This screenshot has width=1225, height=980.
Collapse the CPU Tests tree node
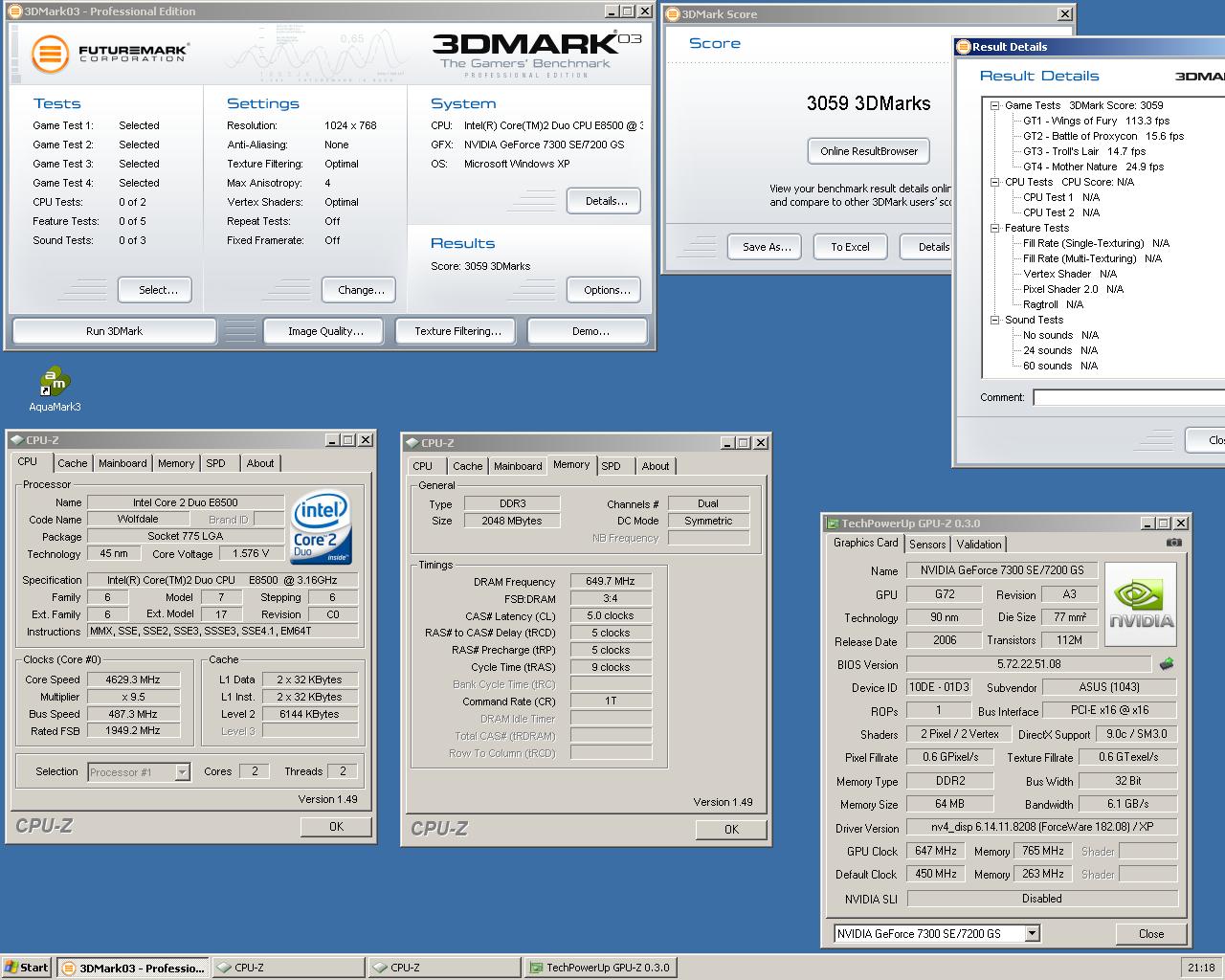click(994, 182)
